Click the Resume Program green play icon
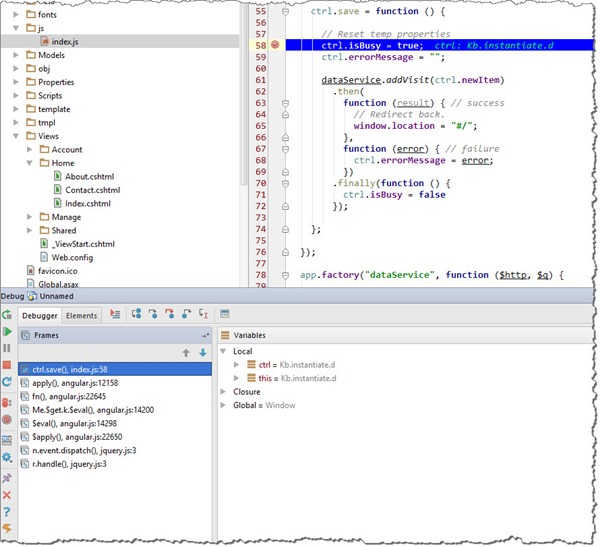This screenshot has height=547, width=600. 8,331
